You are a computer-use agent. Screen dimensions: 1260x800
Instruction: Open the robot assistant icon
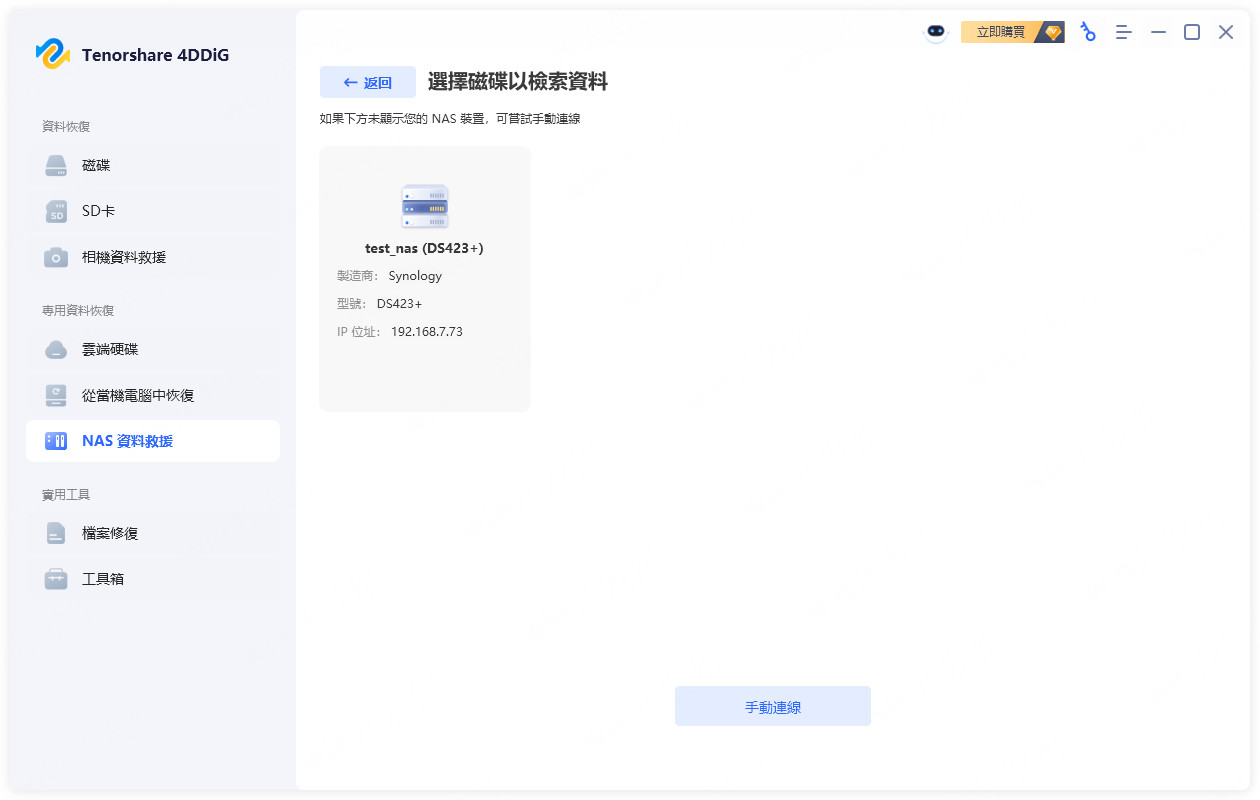pyautogui.click(x=935, y=32)
